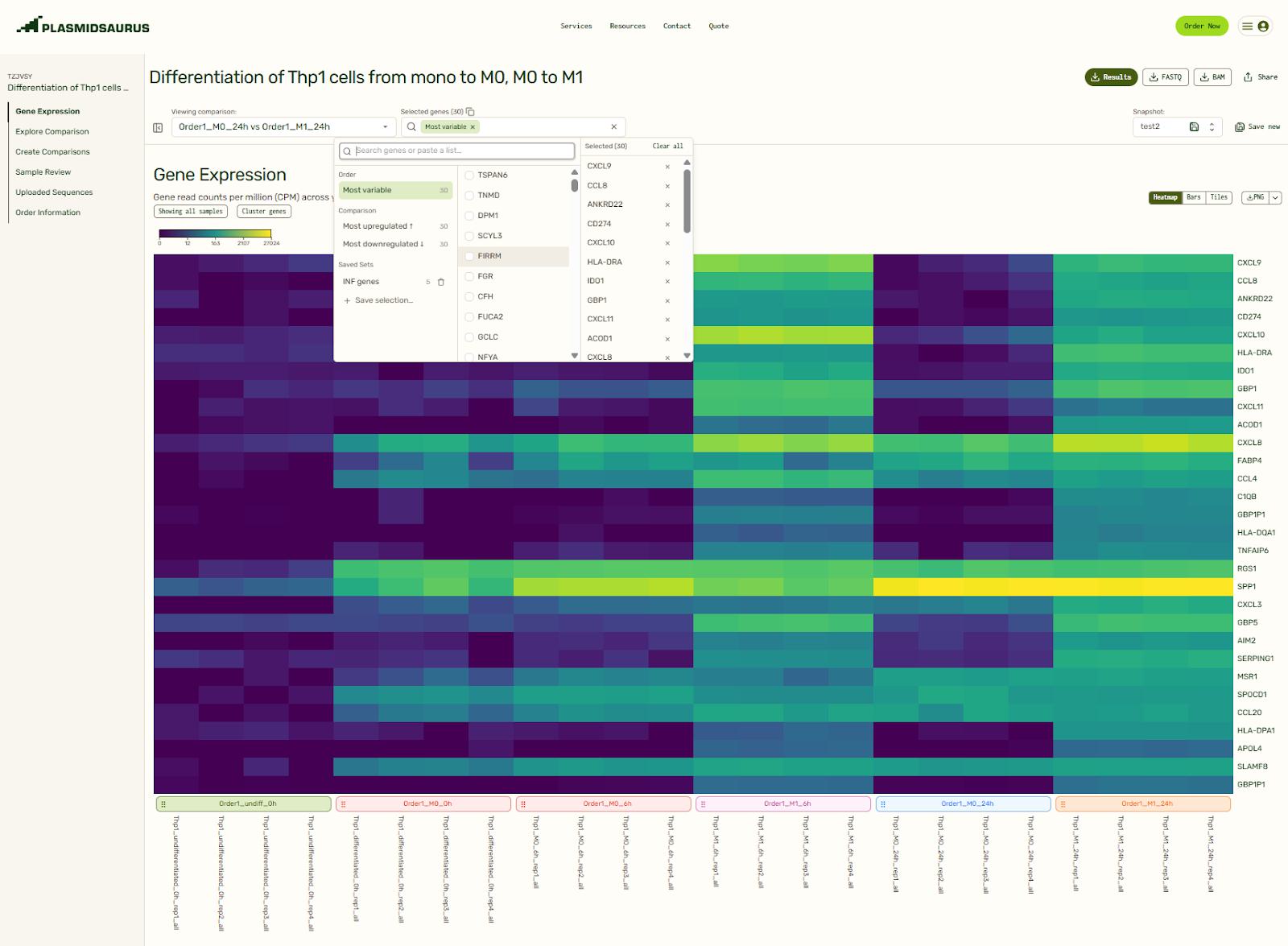Screen dimensions: 1288x946
Task: Remove the Most variable filter chip
Action: 473,127
